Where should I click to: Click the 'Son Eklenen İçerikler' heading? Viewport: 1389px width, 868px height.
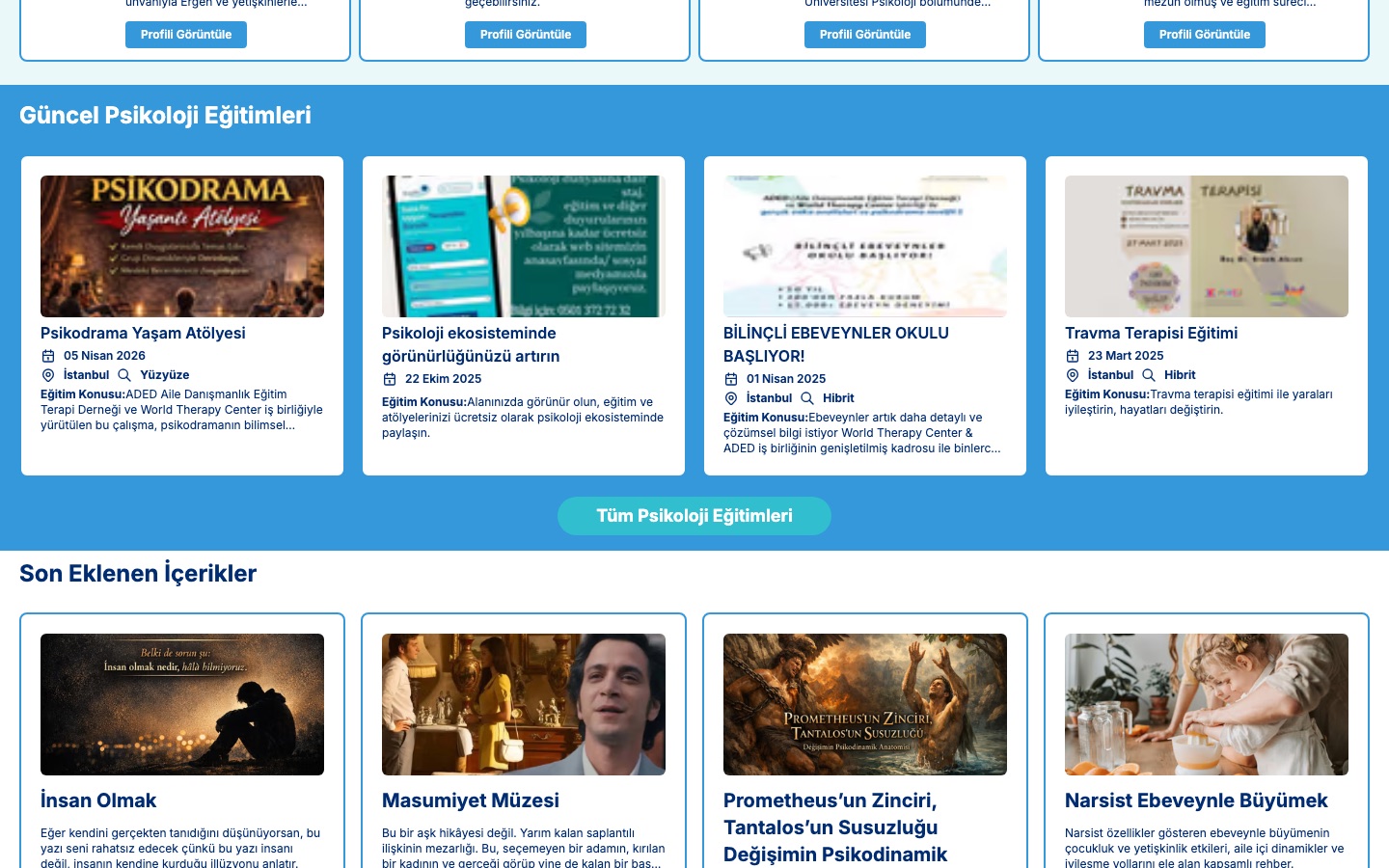pos(138,574)
